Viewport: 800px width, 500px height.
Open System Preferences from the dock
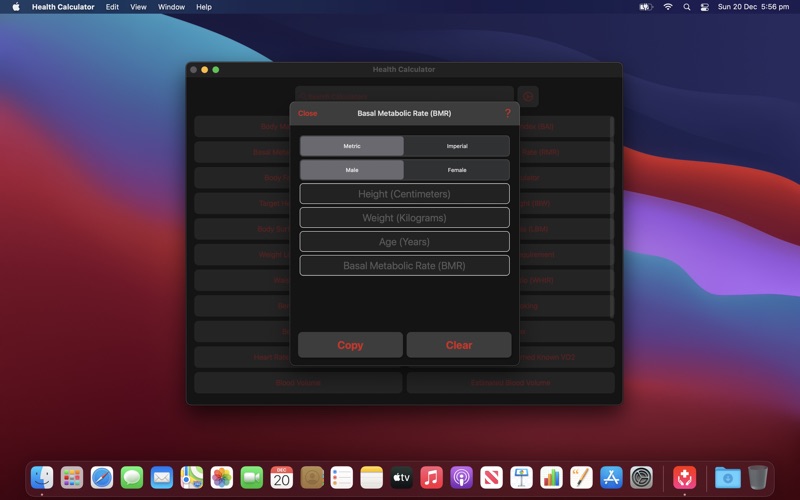tap(641, 478)
